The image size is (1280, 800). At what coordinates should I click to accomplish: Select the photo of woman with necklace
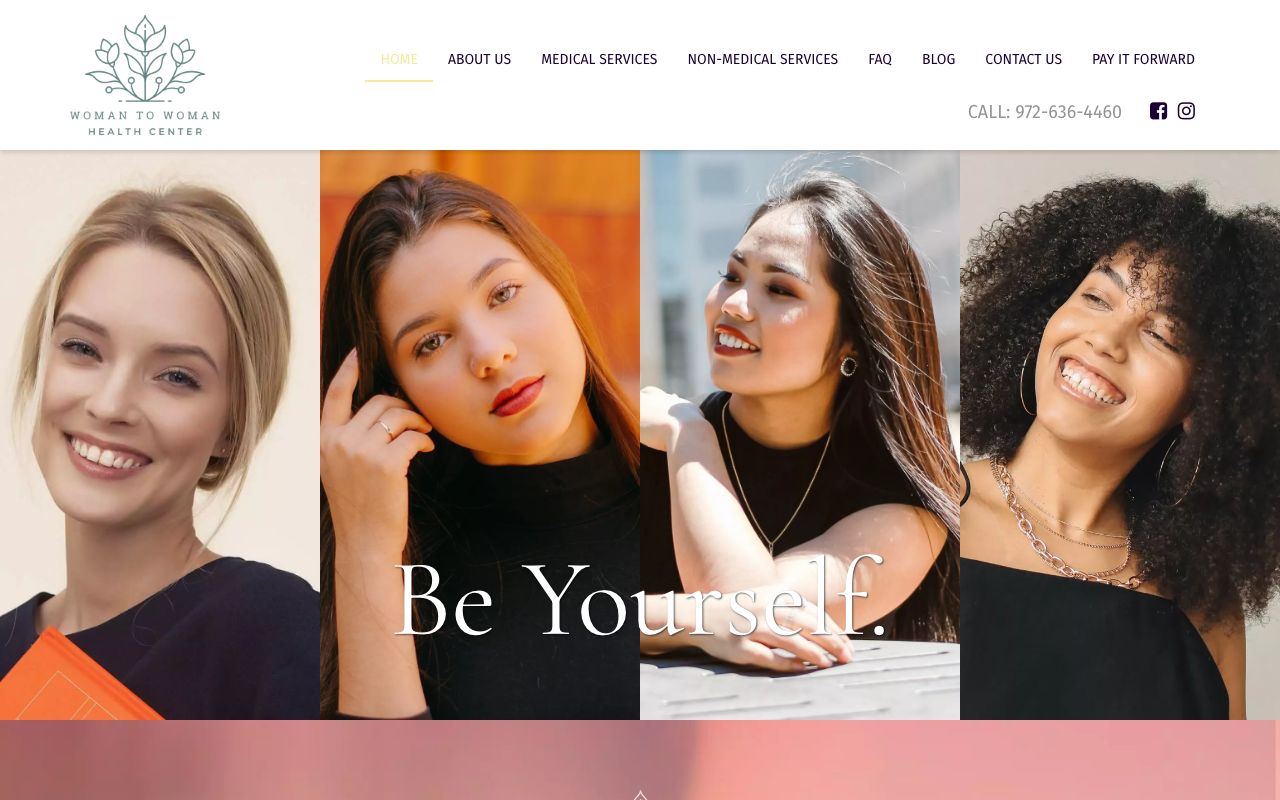click(800, 435)
